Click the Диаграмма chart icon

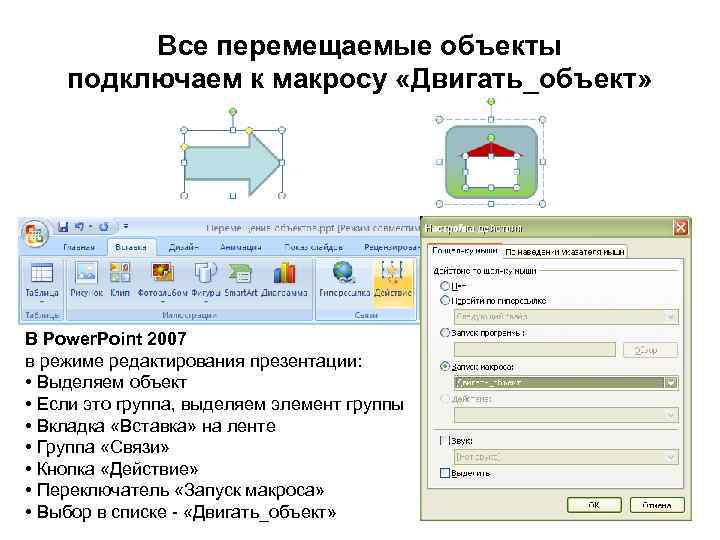[x=284, y=280]
